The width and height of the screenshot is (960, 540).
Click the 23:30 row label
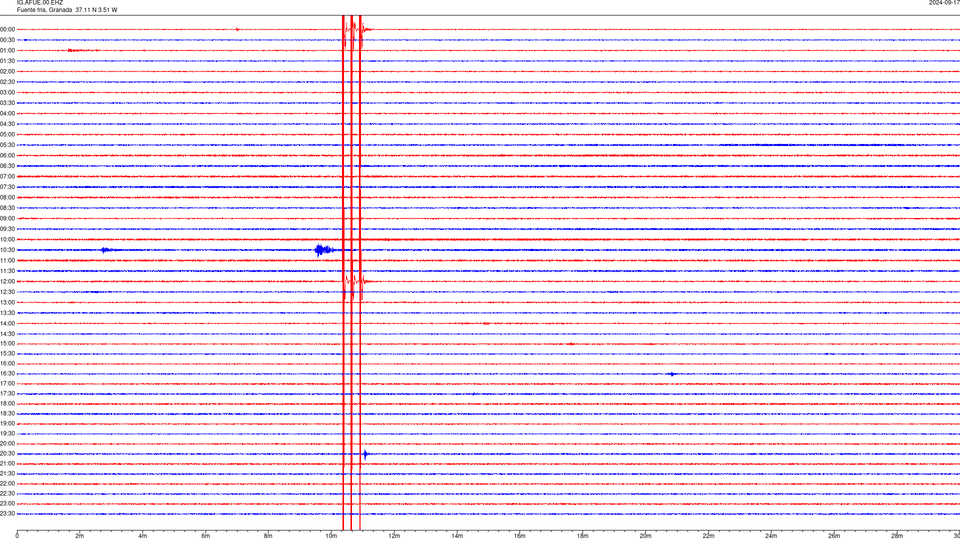8,514
